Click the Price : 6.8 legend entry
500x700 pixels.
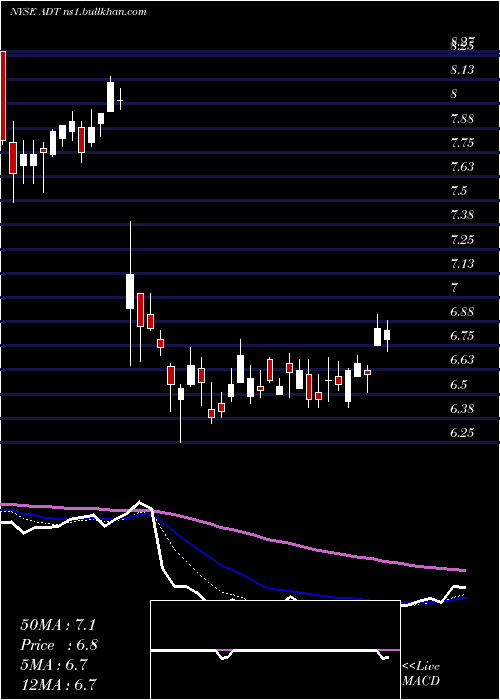click(59, 645)
